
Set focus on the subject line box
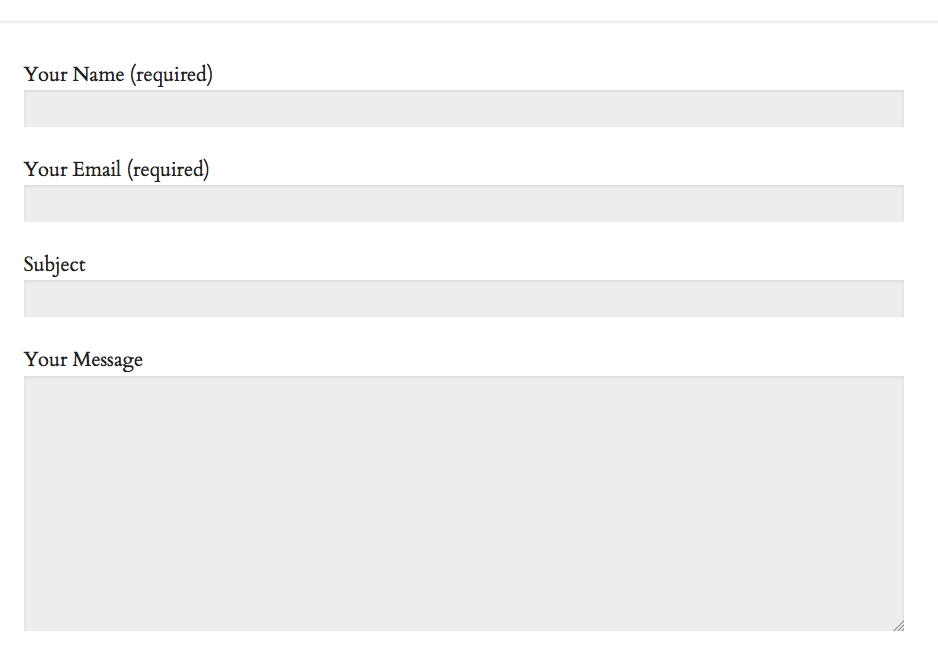pos(464,298)
